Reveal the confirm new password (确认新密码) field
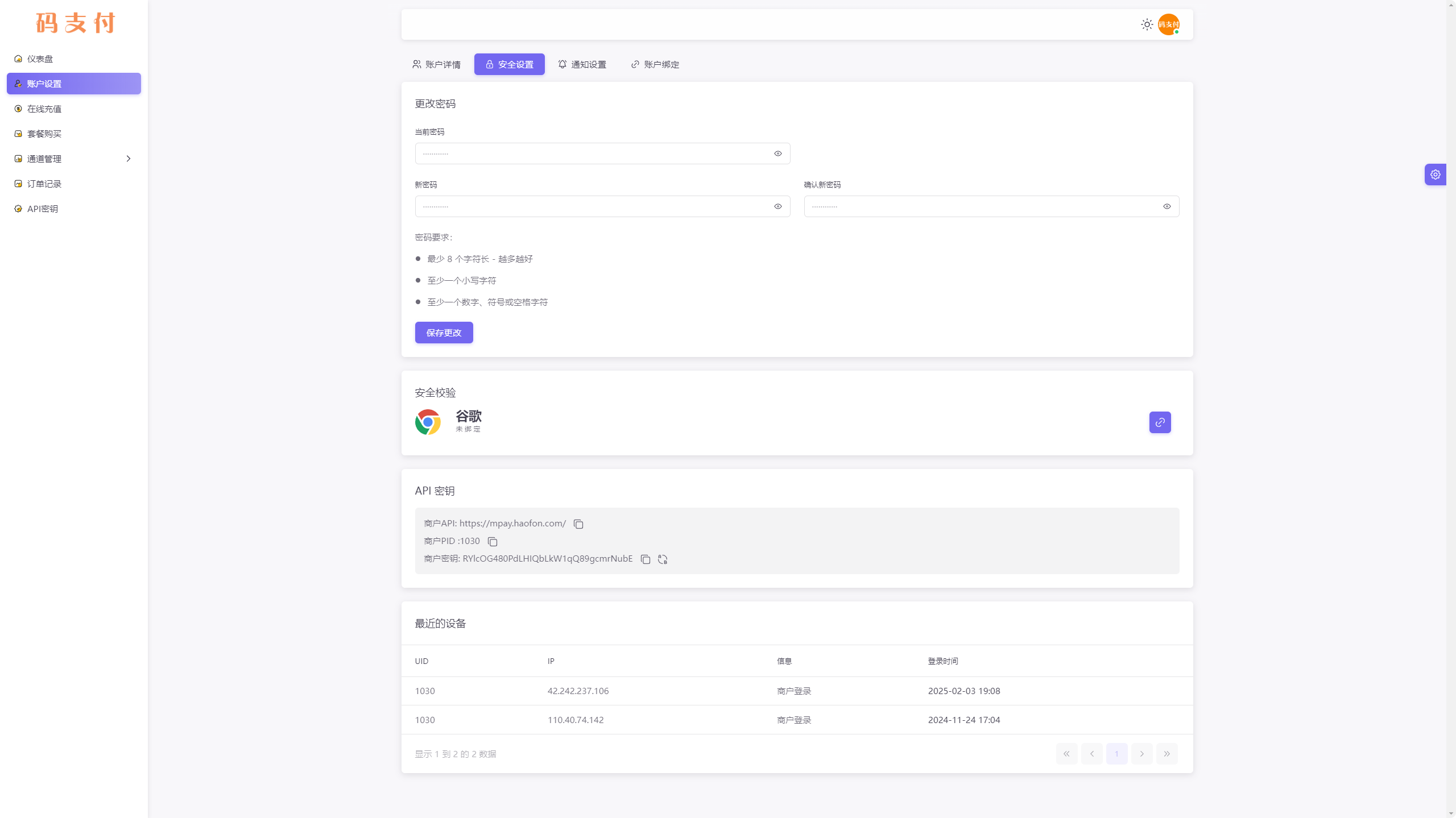This screenshot has width=1456, height=818. click(x=1167, y=206)
